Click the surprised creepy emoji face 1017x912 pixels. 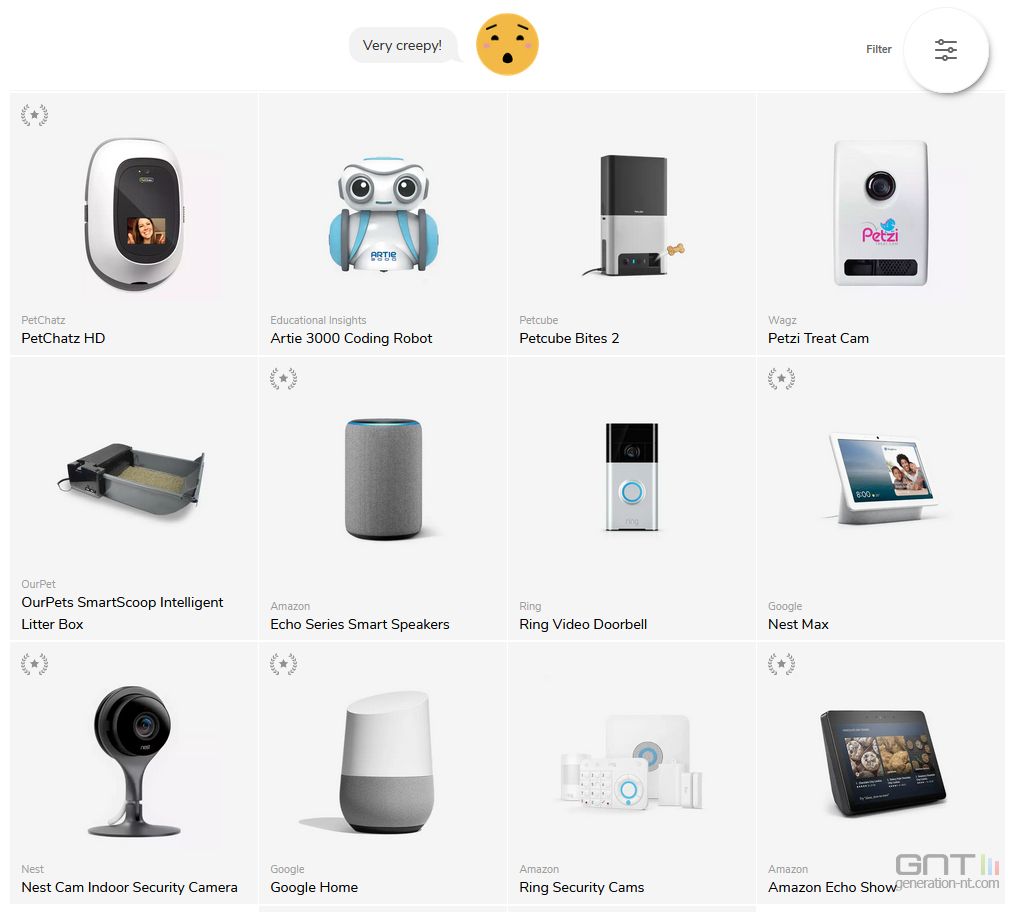point(507,45)
